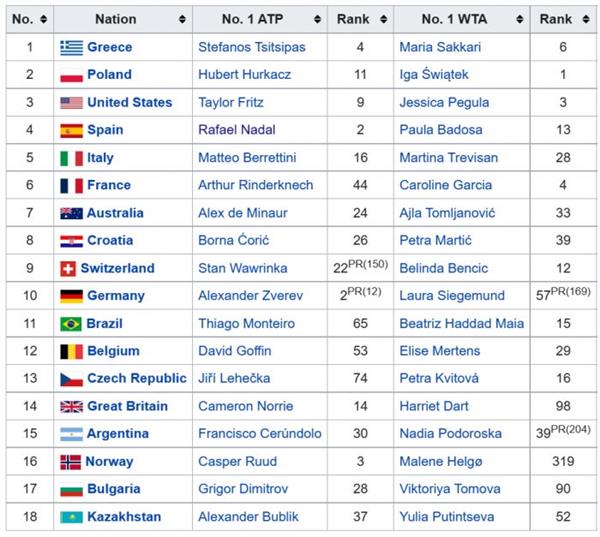Click the Brazil flag icon
600x537 pixels.
click(x=71, y=324)
